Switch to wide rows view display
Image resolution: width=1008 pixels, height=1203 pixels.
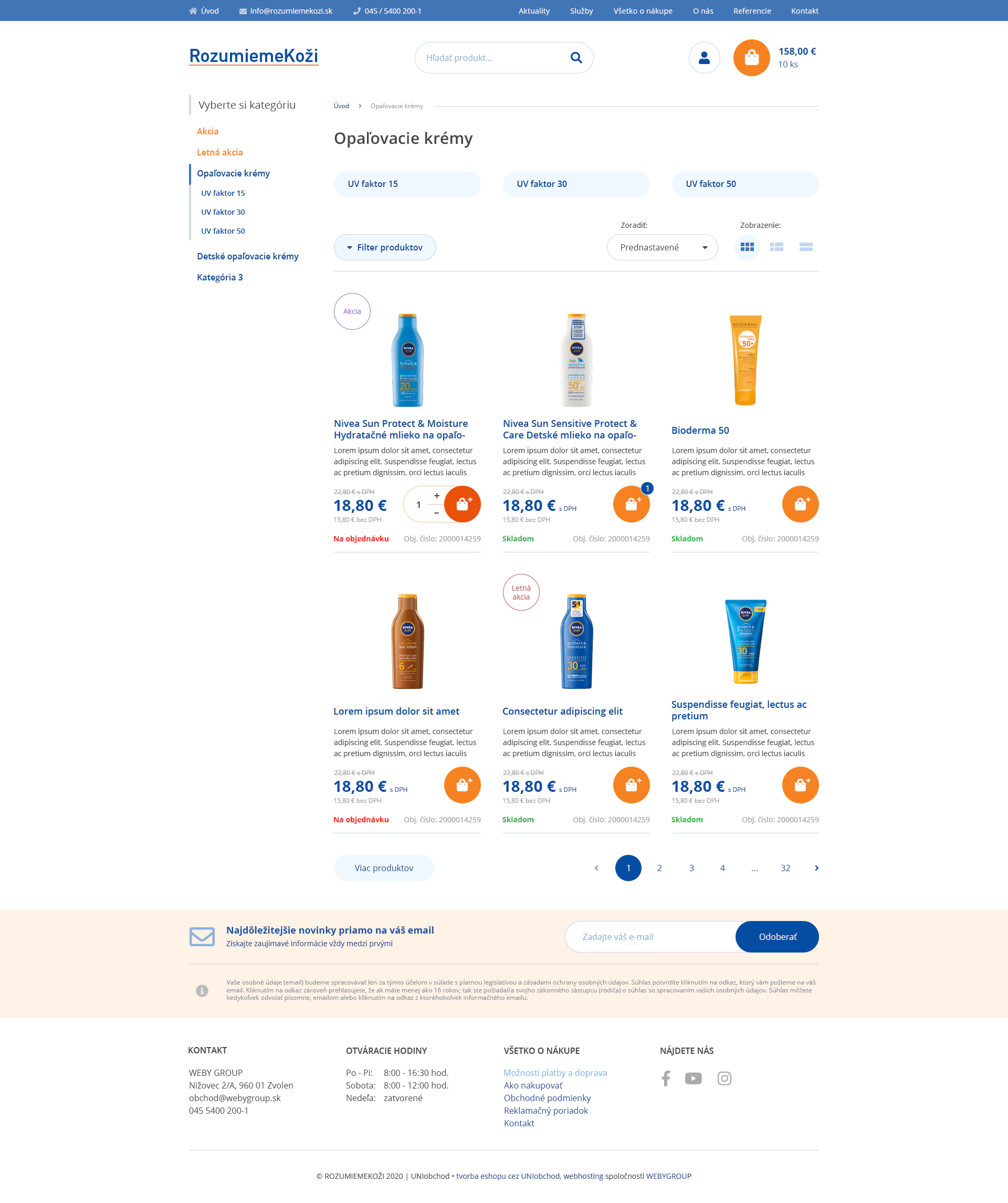(x=806, y=247)
